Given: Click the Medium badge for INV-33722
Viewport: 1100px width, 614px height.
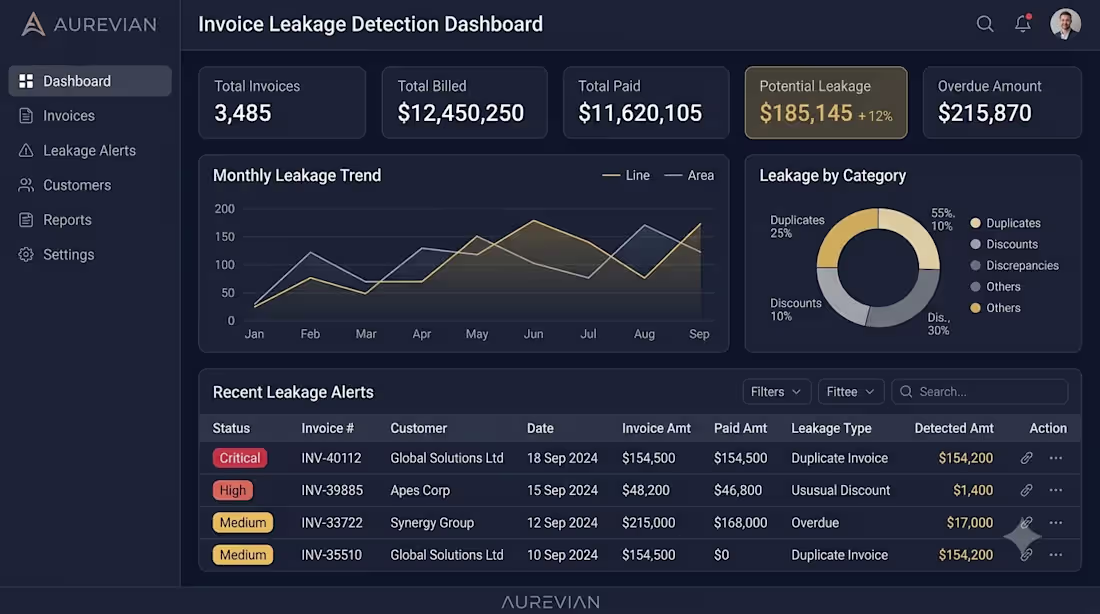Looking at the screenshot, I should tap(243, 523).
